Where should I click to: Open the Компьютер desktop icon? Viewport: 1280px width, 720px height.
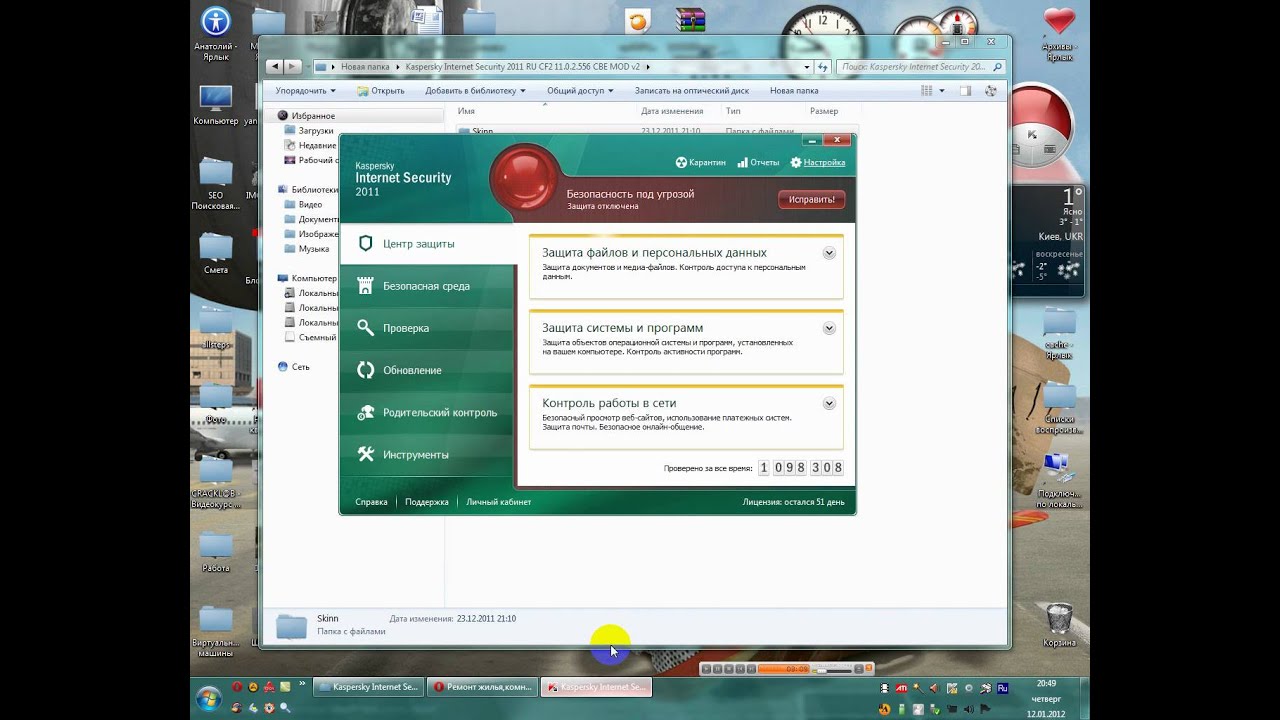pyautogui.click(x=216, y=105)
